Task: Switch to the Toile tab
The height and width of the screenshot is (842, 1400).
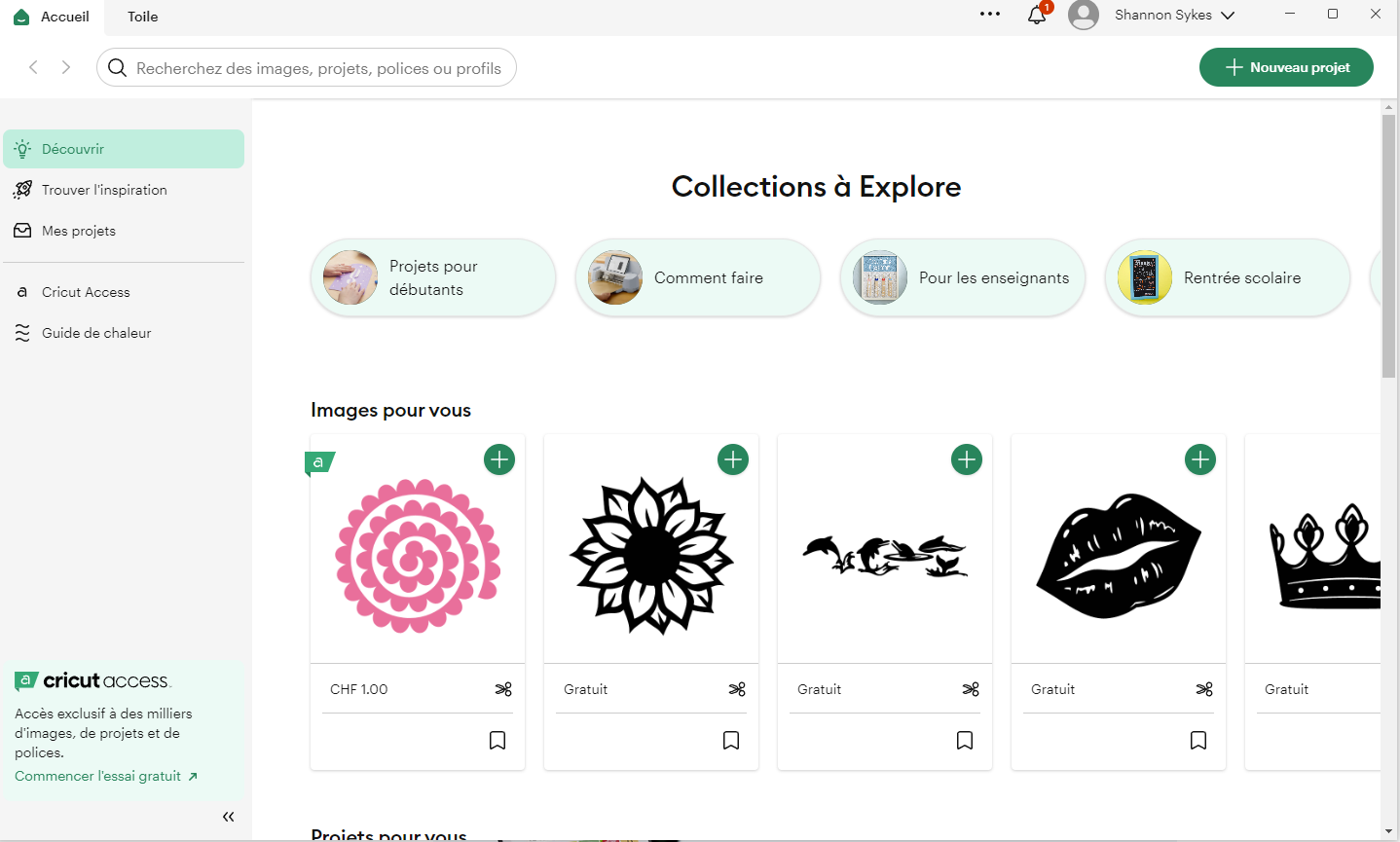Action: [142, 17]
